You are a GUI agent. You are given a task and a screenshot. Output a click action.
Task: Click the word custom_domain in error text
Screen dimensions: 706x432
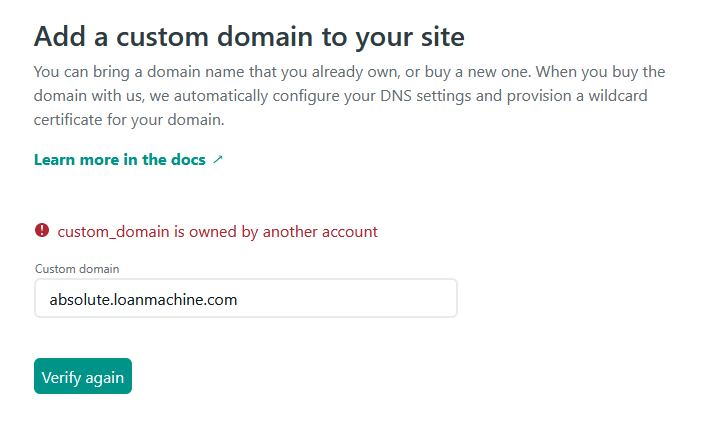(113, 232)
